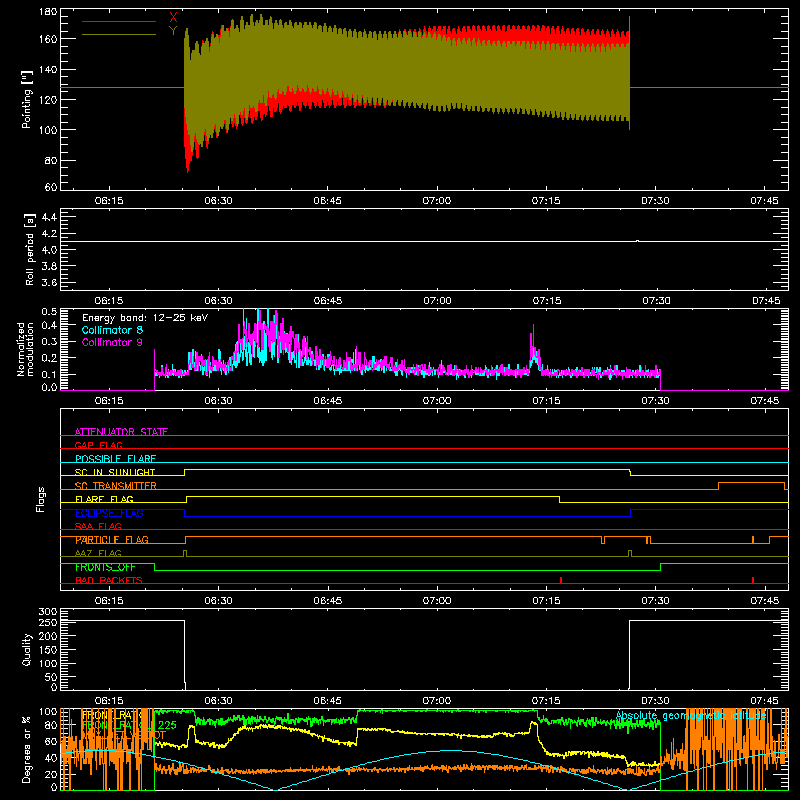Click the olive Y legend line sample
This screenshot has width=800, height=800.
click(x=119, y=35)
